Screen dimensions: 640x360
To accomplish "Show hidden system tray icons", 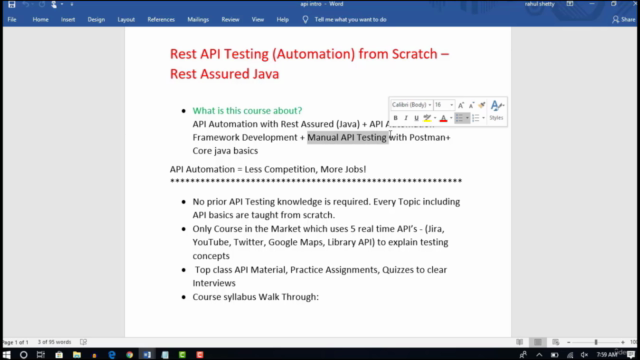I will pos(539,355).
